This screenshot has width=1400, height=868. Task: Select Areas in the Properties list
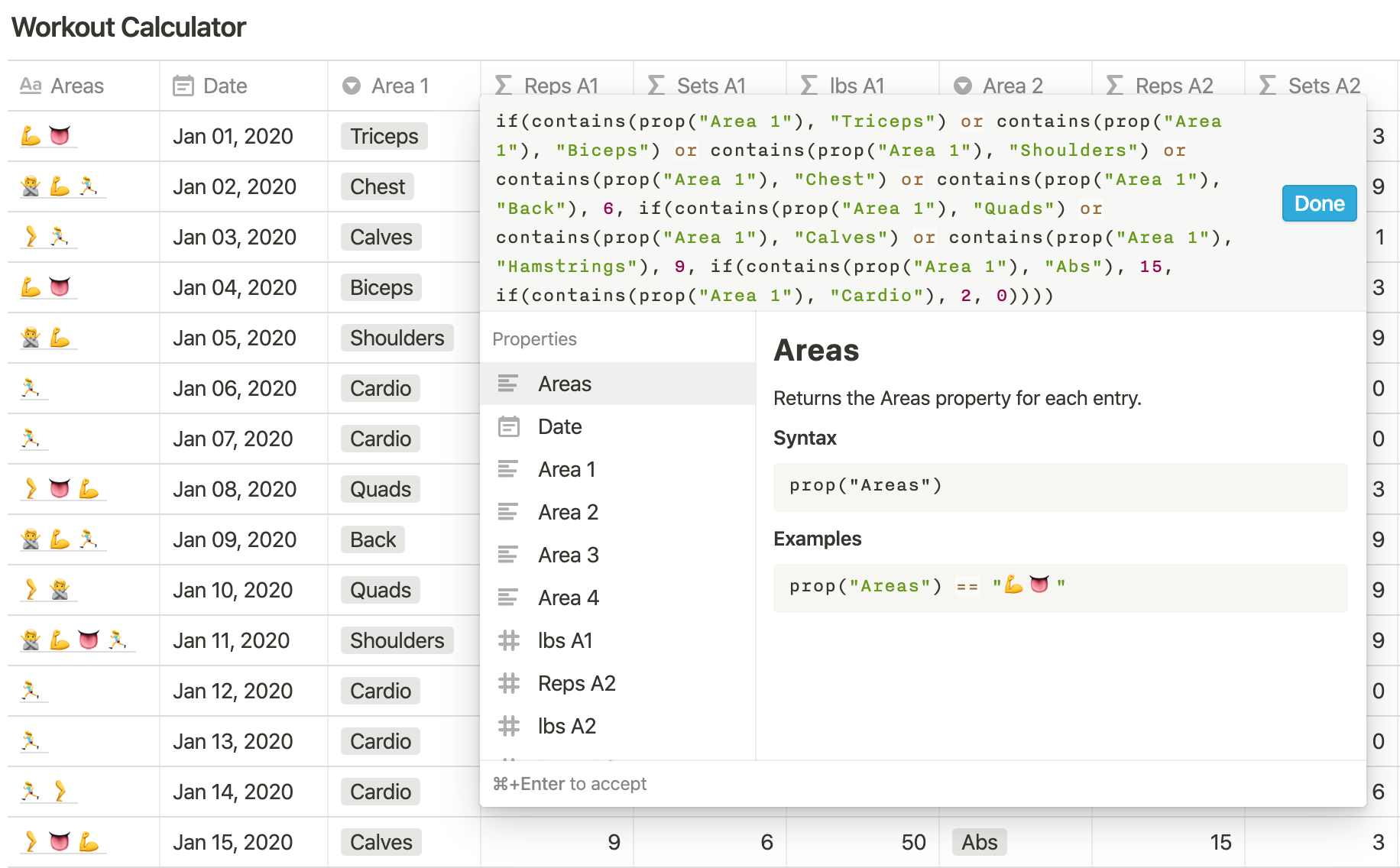click(617, 384)
